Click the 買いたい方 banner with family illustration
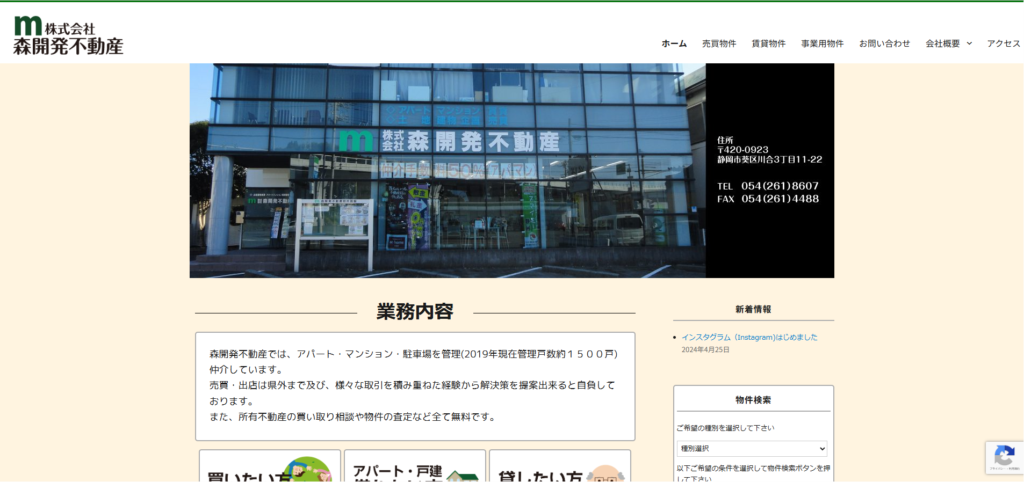 tap(269, 468)
